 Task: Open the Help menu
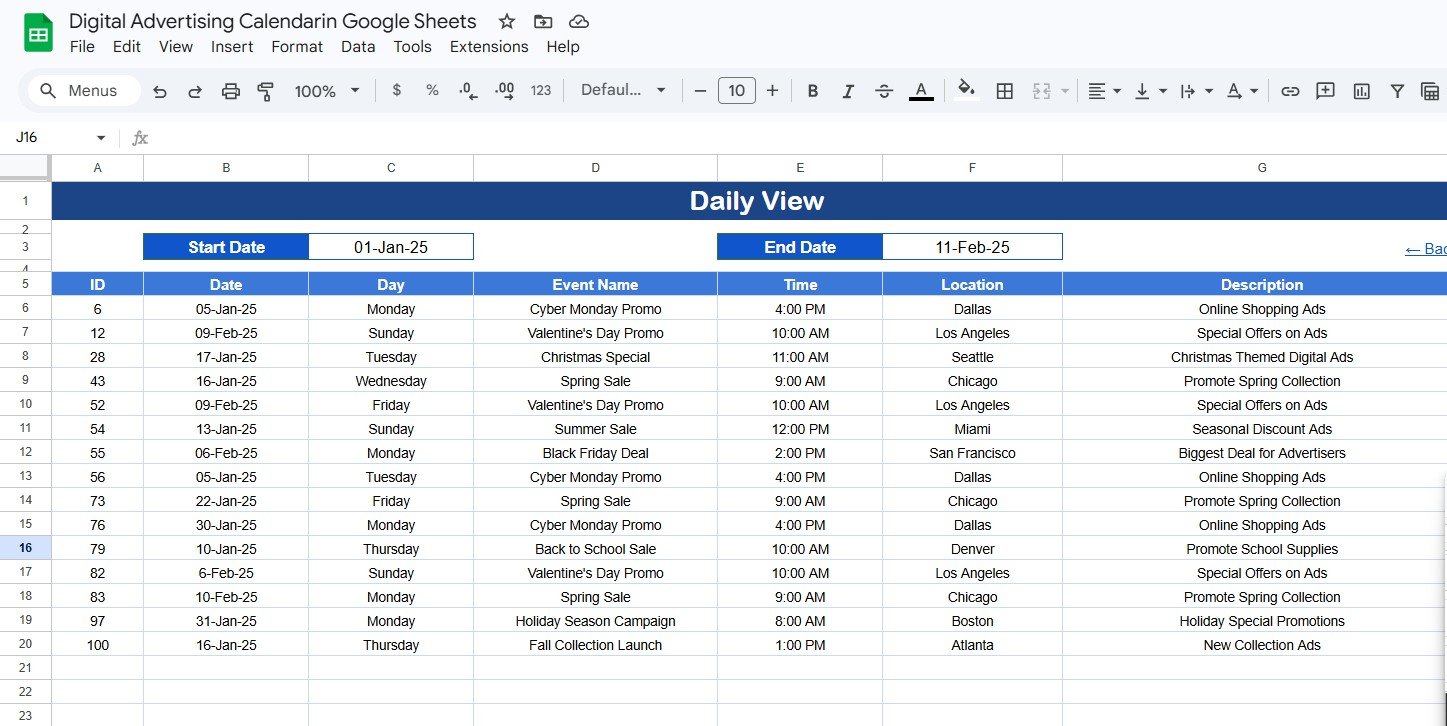(563, 47)
